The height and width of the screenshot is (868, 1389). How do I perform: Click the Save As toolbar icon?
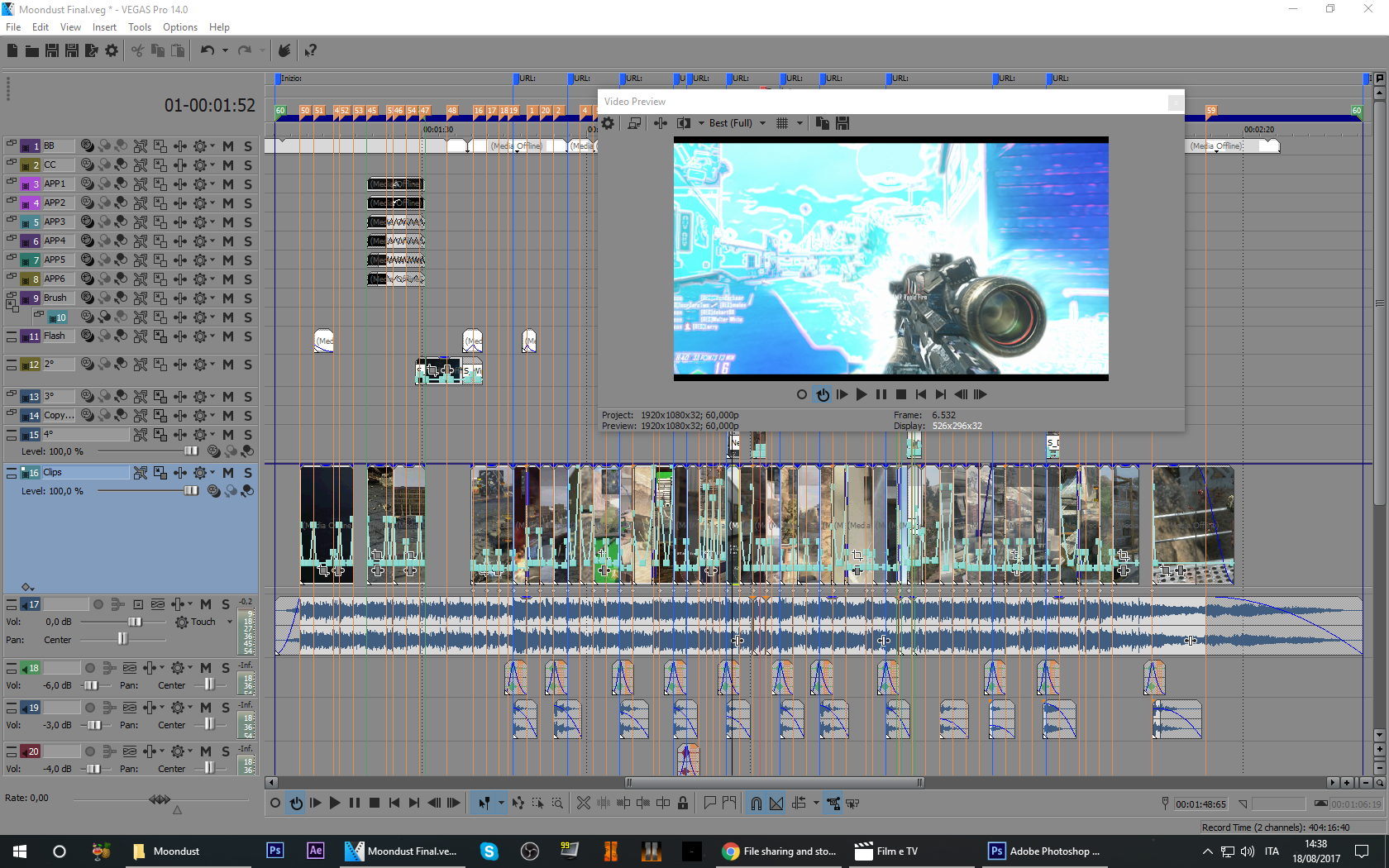coord(72,50)
